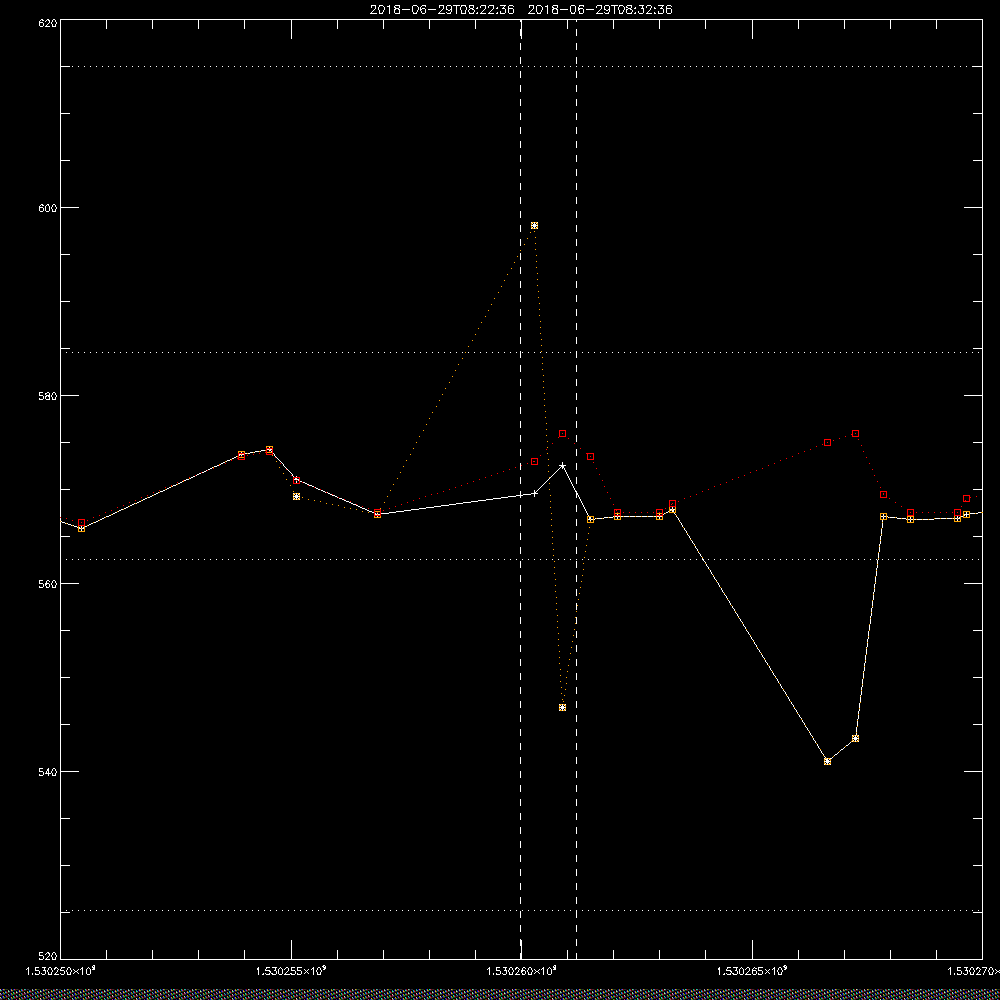Click the left dashed vertical time marker
Image resolution: width=1000 pixels, height=1000 pixels.
[521, 489]
